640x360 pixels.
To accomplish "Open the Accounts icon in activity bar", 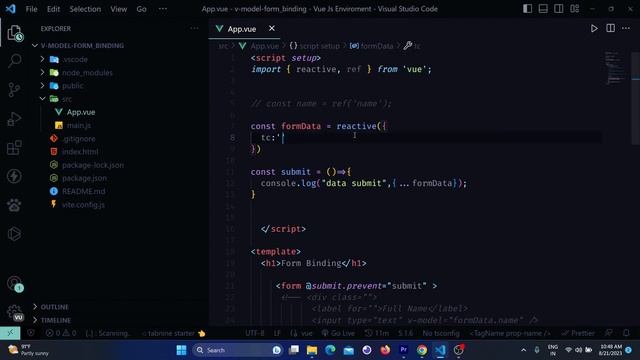I will coord(15,283).
